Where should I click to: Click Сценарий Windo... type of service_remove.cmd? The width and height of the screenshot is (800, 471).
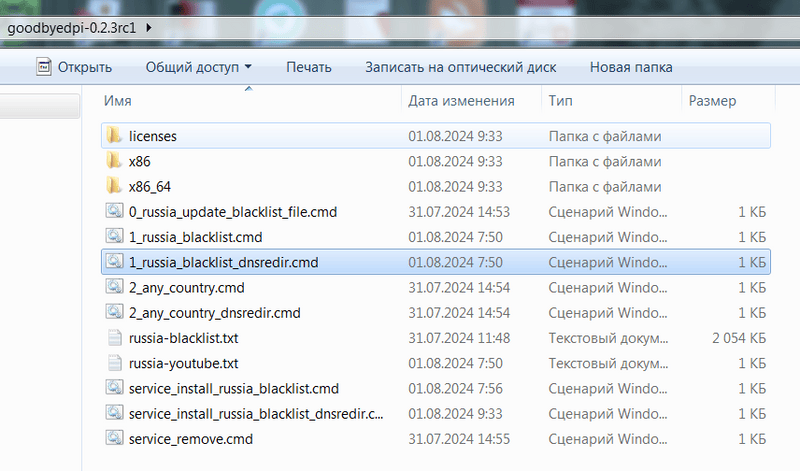pyautogui.click(x=608, y=439)
